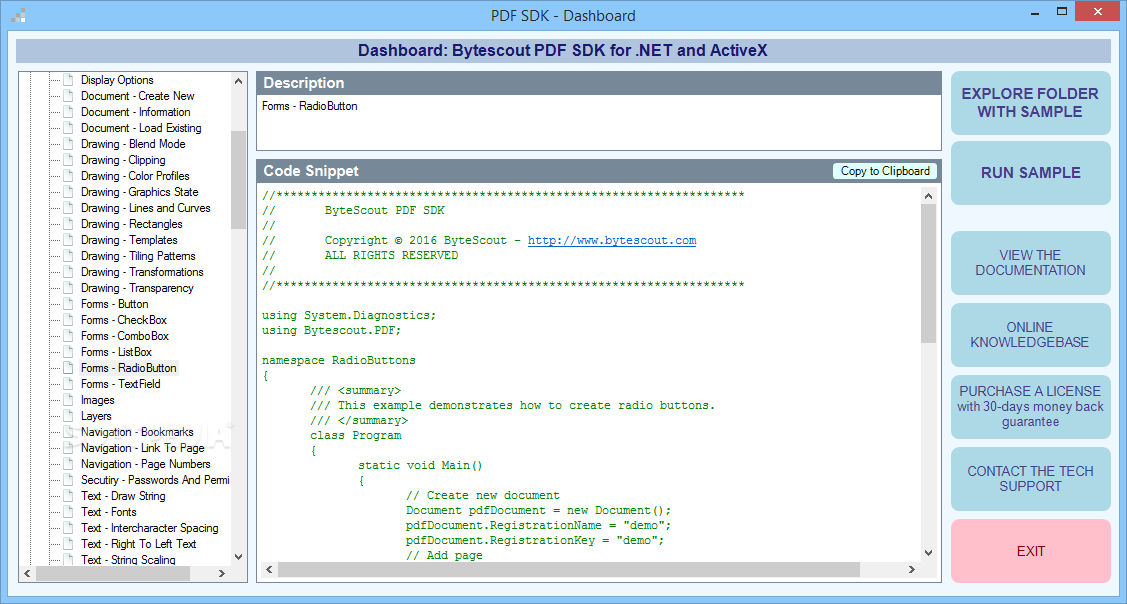This screenshot has width=1127, height=604.
Task: Select Text - String Scaling sample
Action: click(x=128, y=559)
